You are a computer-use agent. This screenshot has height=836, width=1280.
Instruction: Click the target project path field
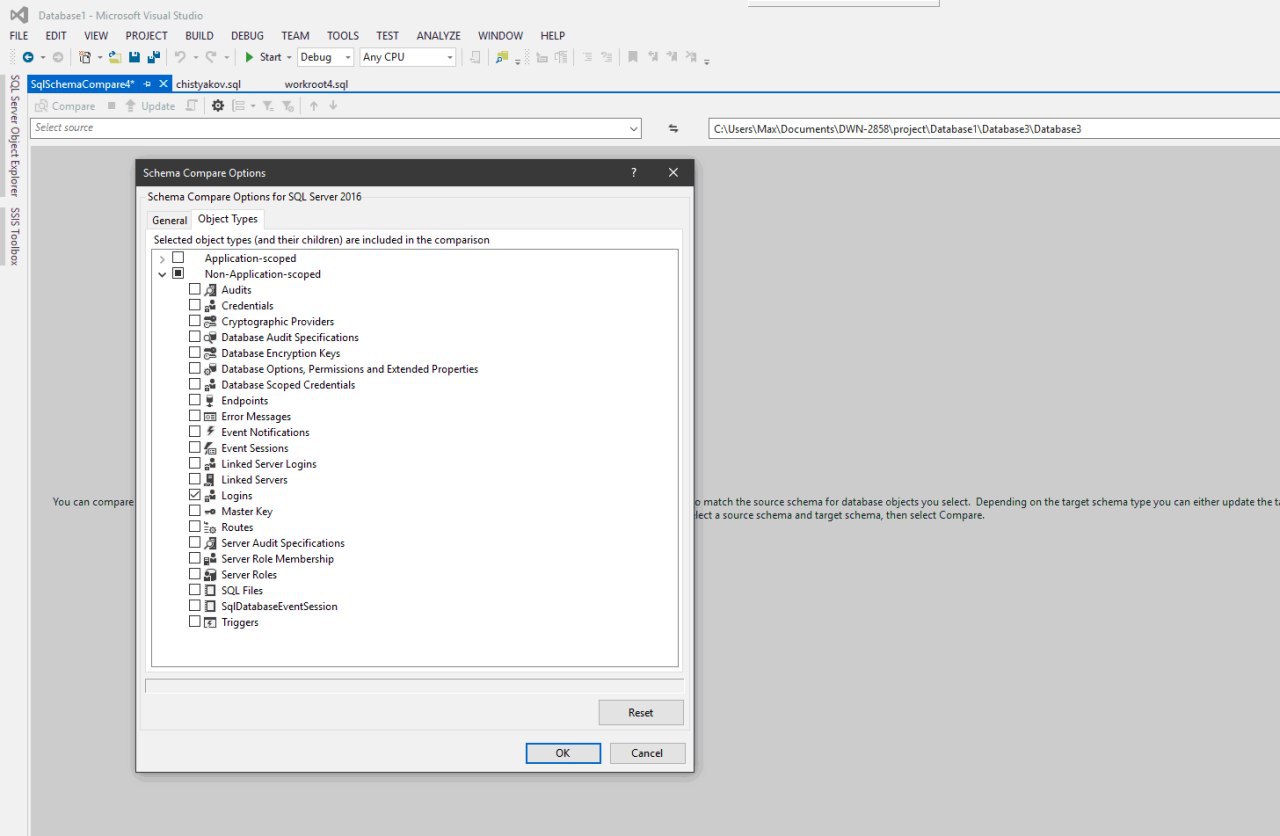(x=994, y=129)
